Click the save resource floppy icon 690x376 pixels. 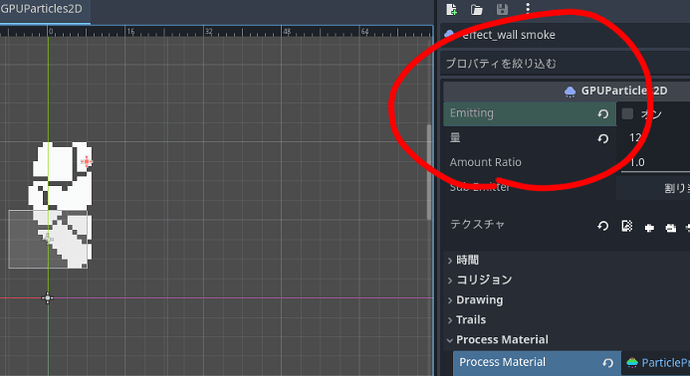coord(502,9)
